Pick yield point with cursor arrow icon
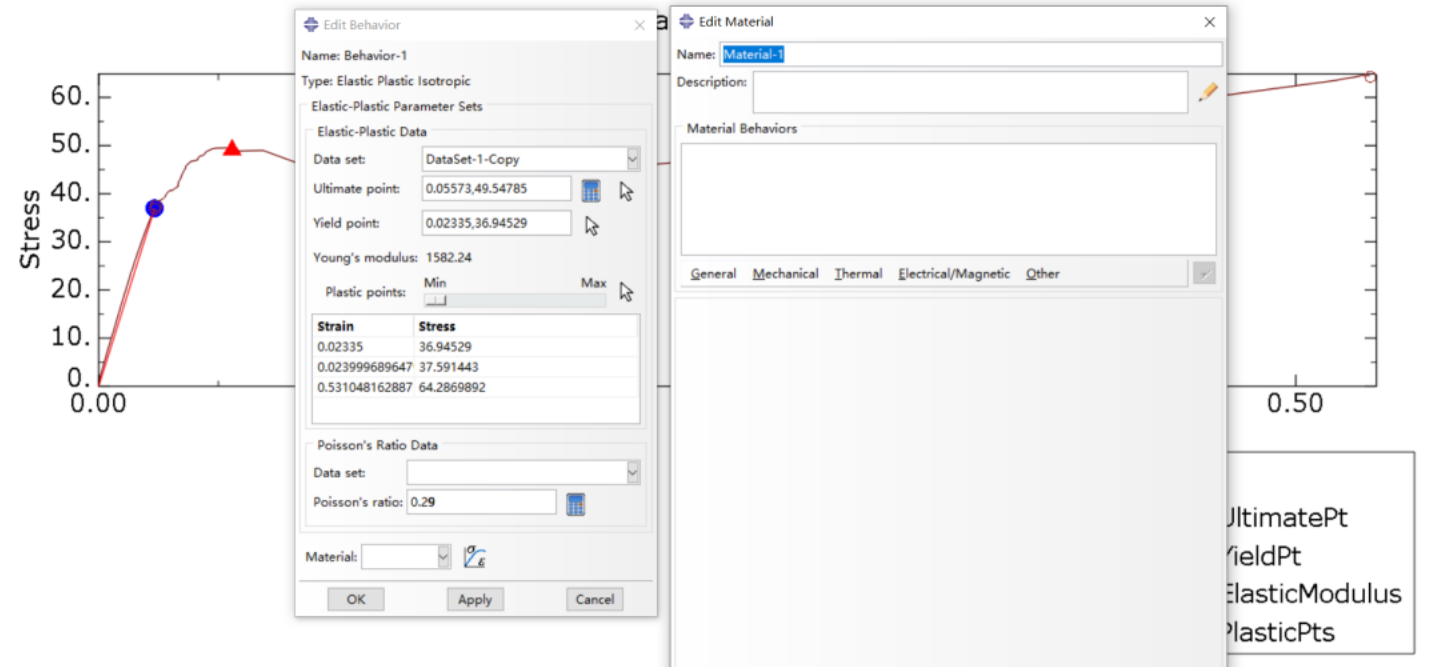The image size is (1430, 667). pyautogui.click(x=591, y=226)
